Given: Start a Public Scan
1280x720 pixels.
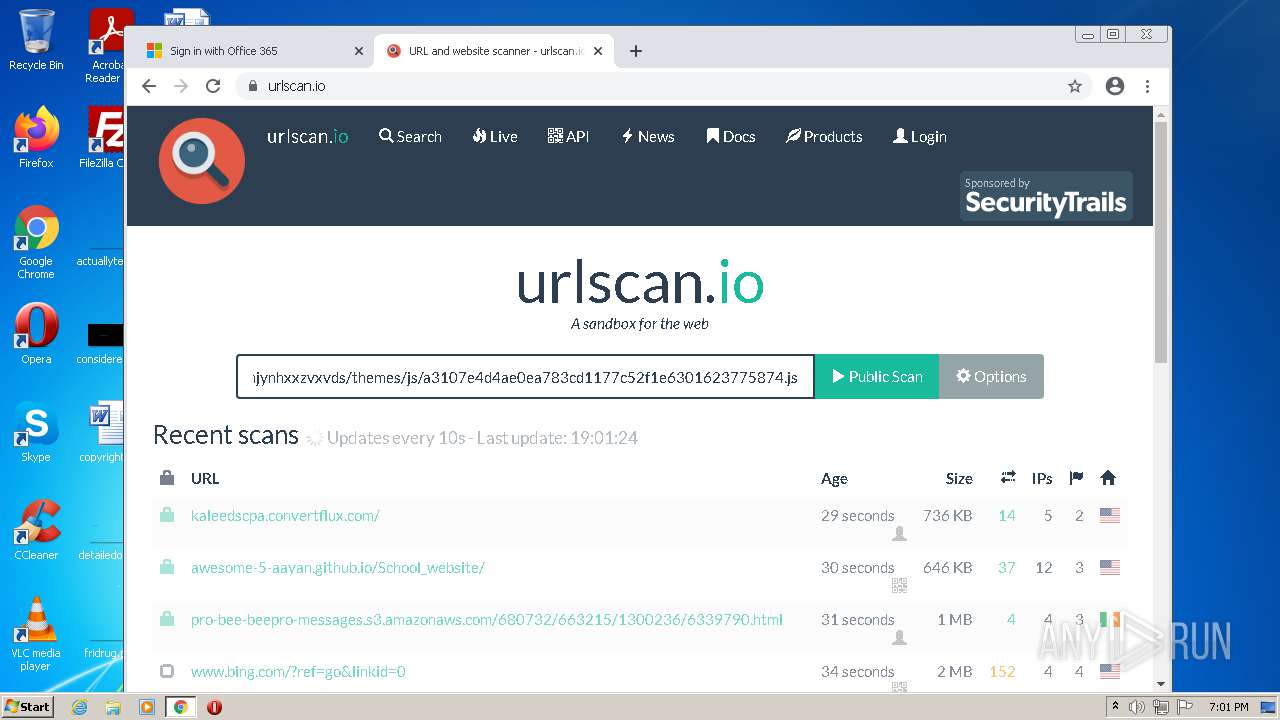Looking at the screenshot, I should tap(877, 376).
